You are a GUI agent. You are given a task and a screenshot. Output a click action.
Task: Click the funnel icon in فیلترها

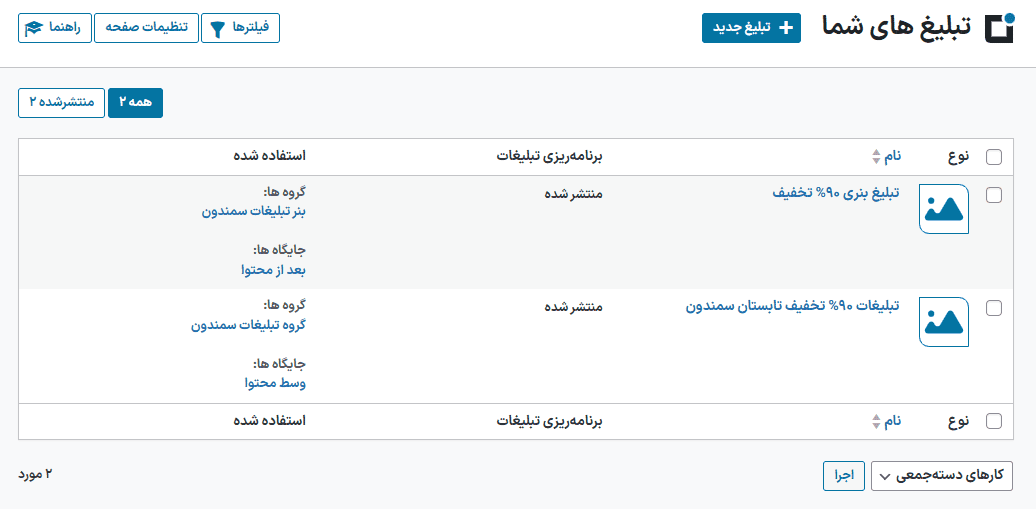217,28
